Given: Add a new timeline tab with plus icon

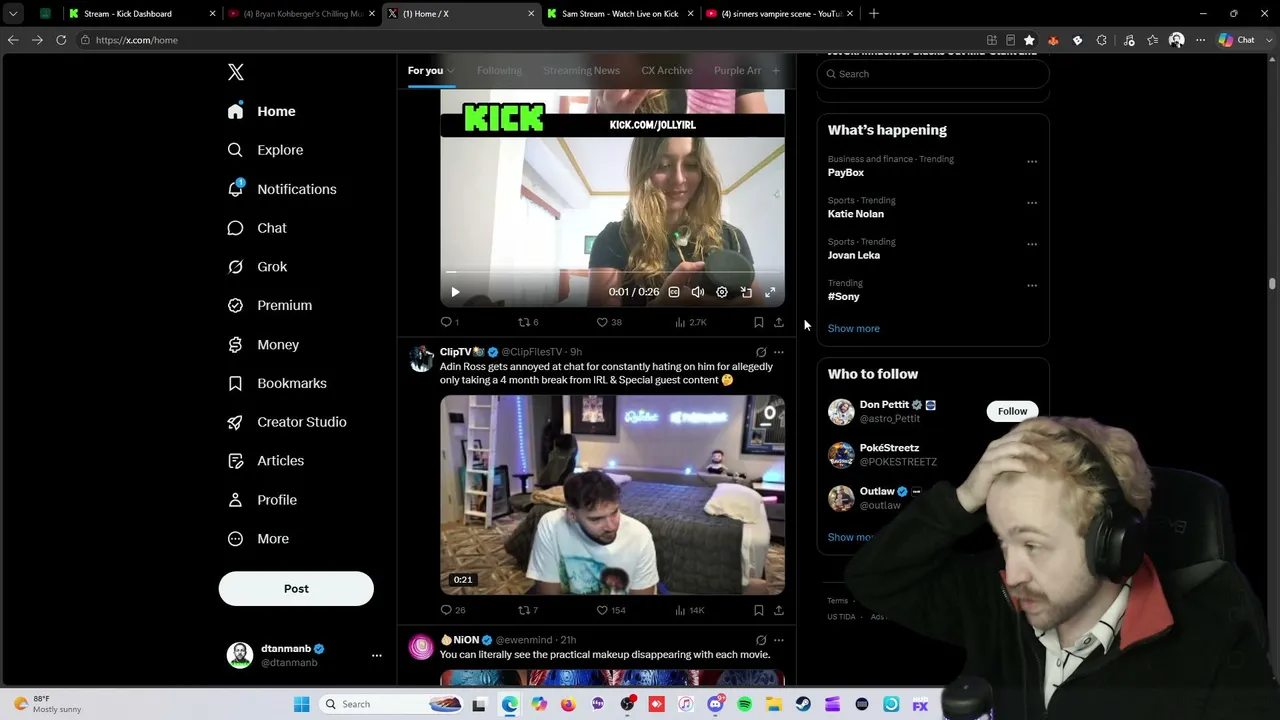Looking at the screenshot, I should (775, 70).
